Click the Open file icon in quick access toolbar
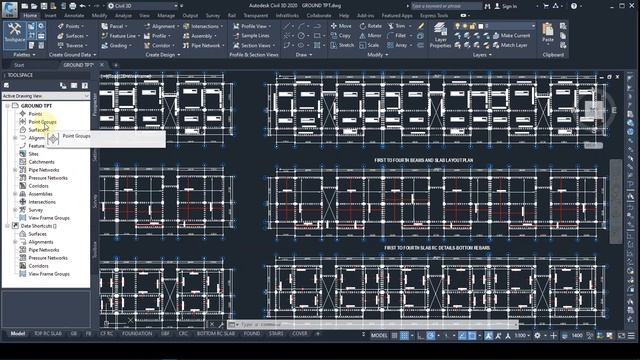 click(34, 6)
